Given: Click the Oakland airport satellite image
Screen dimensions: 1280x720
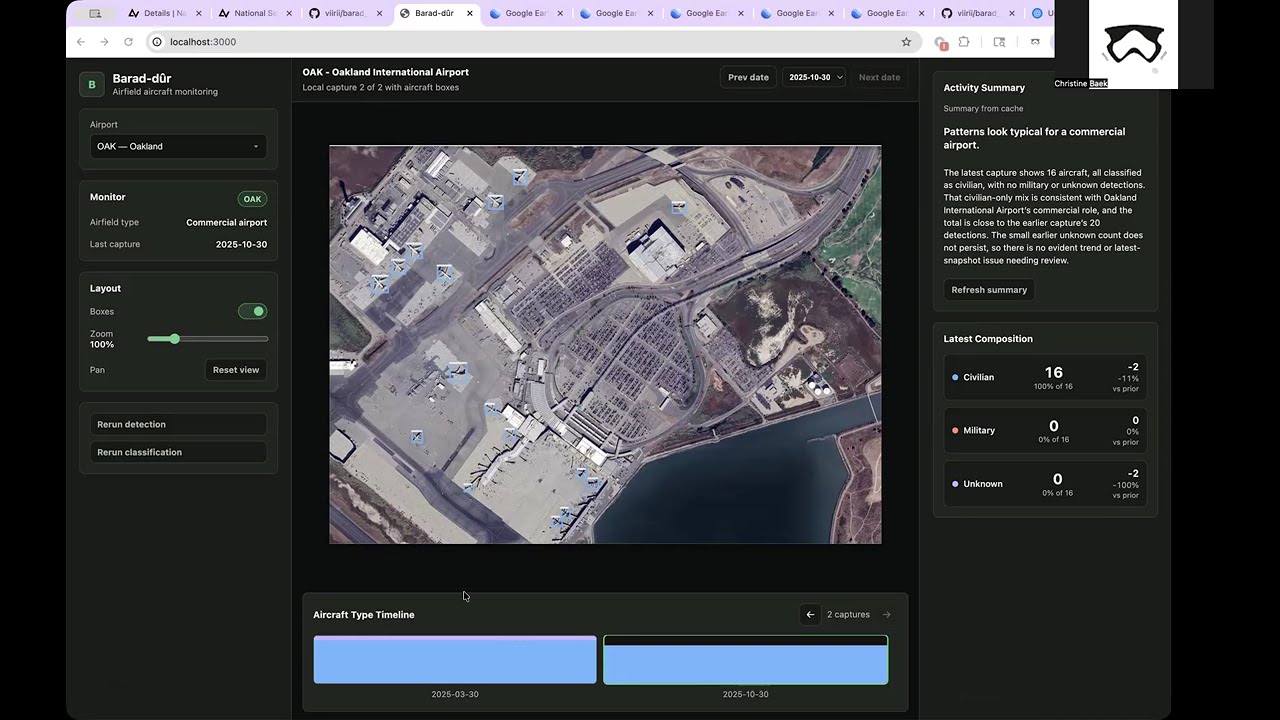Looking at the screenshot, I should click(x=605, y=345).
